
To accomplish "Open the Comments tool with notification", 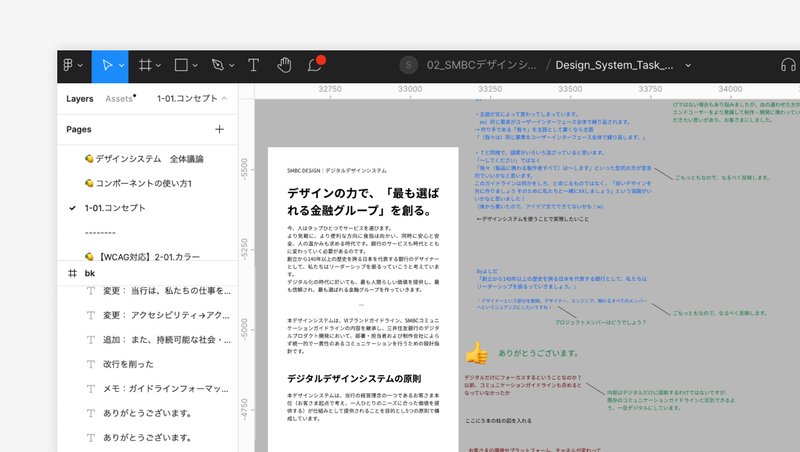I will (316, 64).
